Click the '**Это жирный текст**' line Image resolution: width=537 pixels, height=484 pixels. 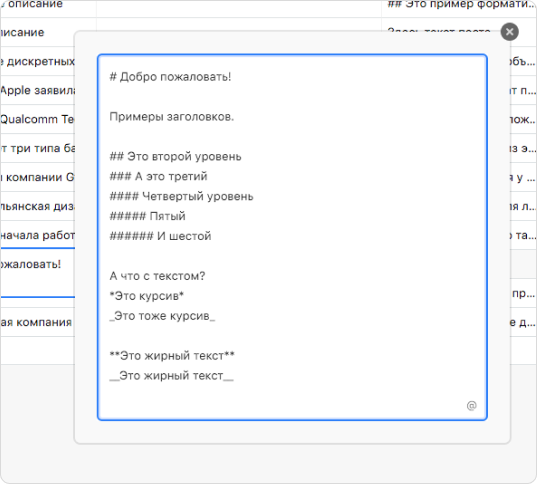tap(172, 356)
